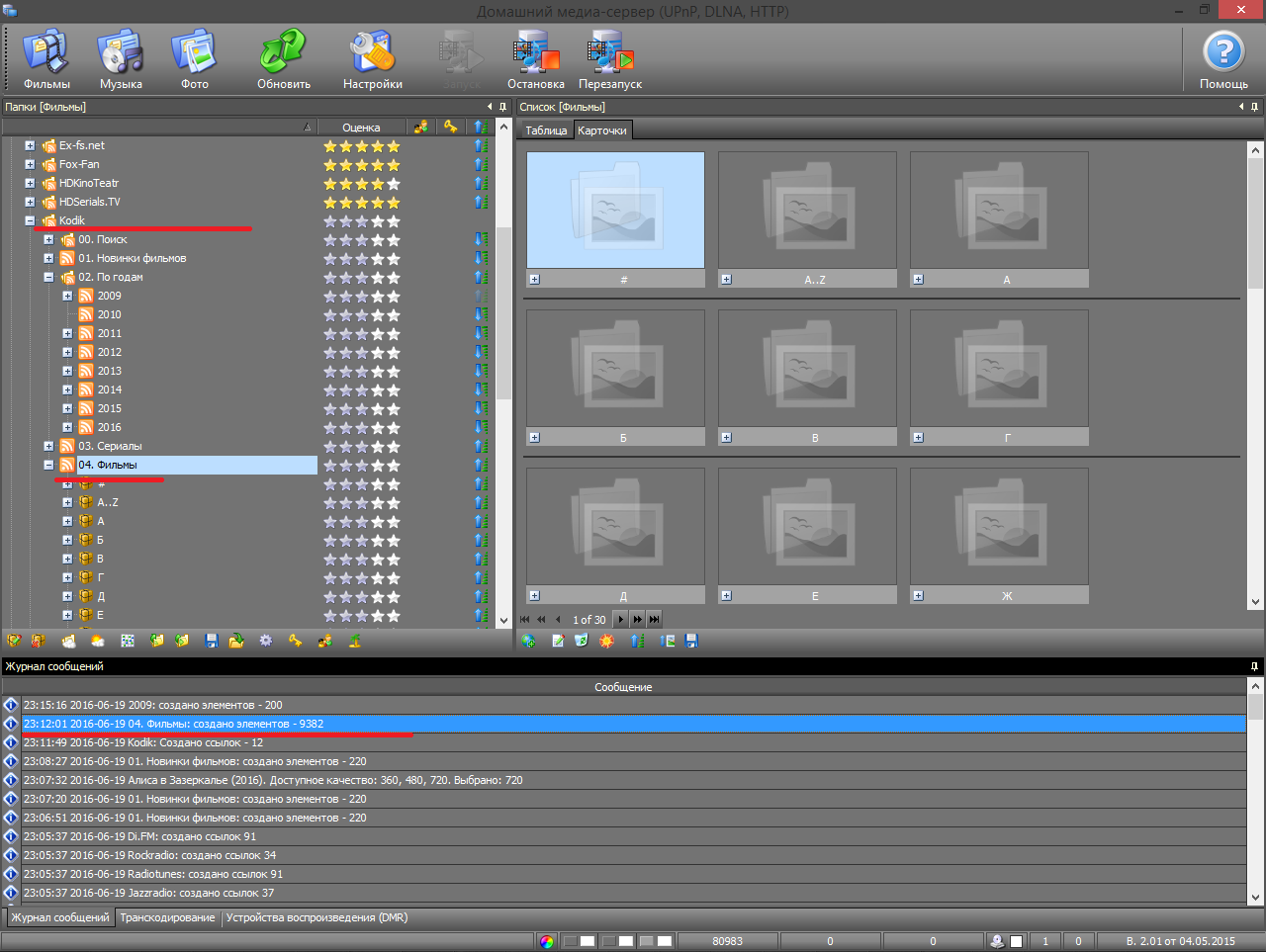
Task: Click the gear icon in folders bottom toolbar
Action: pos(266,641)
